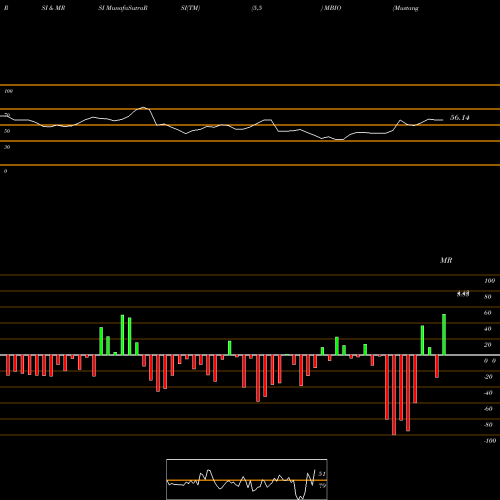Click the '(5,5' parameter text in header
This screenshot has height=500, width=500.
coord(257,8)
